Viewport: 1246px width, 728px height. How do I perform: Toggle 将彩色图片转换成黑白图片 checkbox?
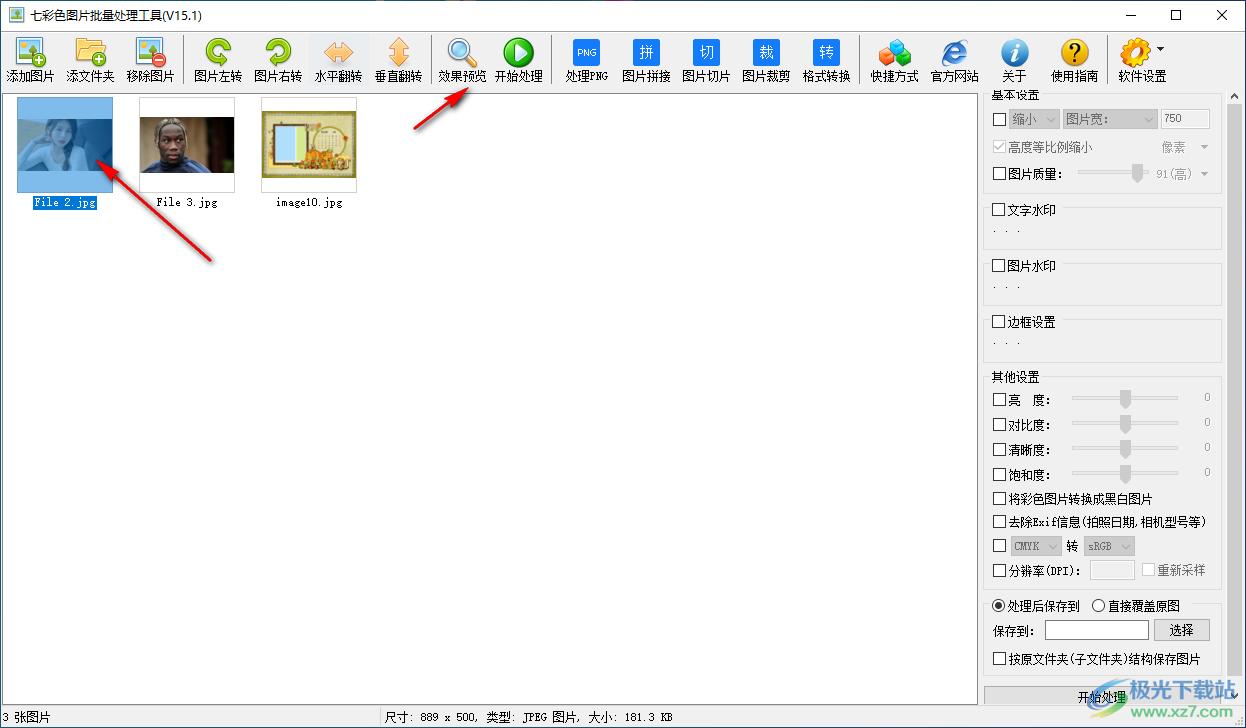pos(999,498)
